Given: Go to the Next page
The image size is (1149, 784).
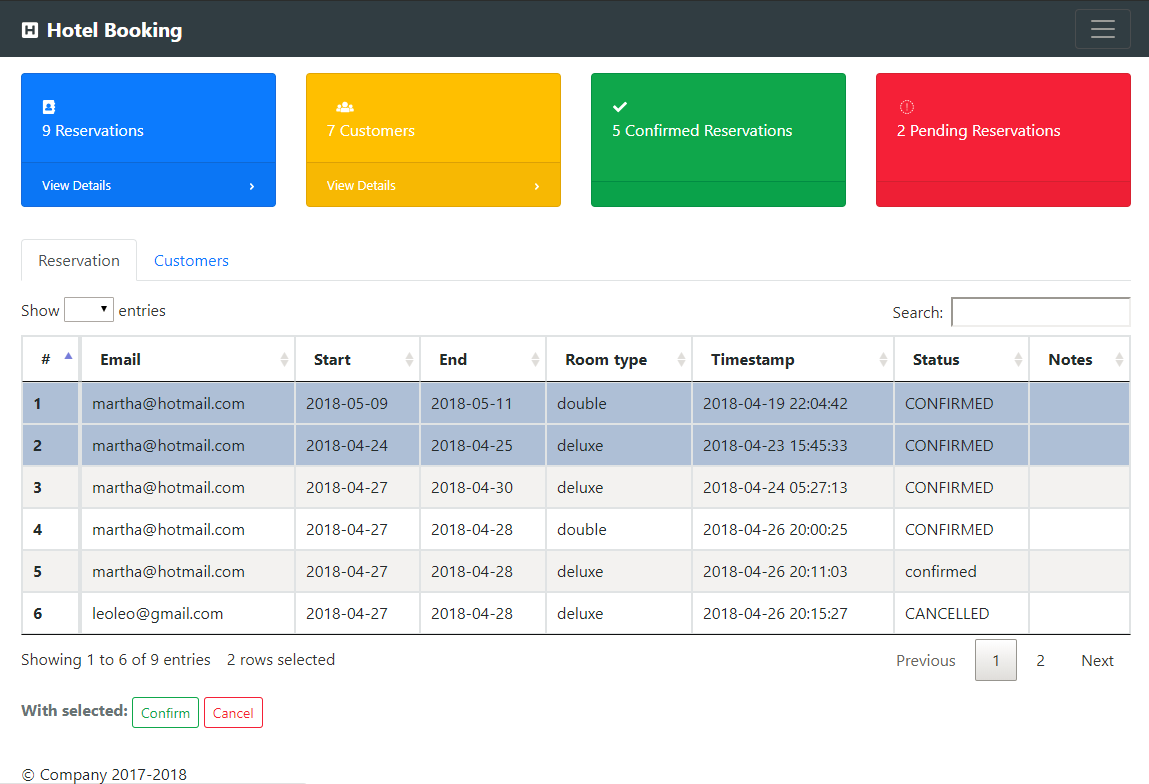Looking at the screenshot, I should point(1097,660).
